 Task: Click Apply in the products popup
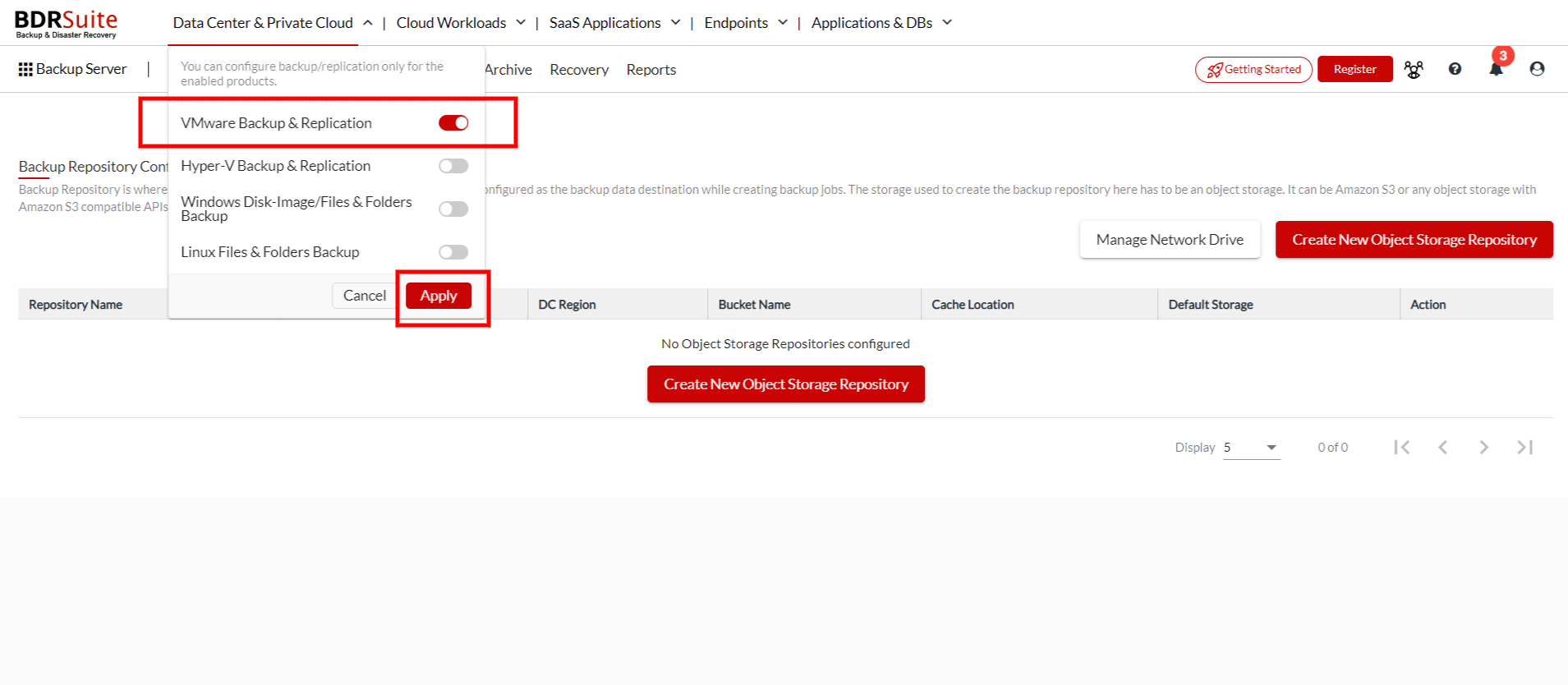(x=439, y=296)
